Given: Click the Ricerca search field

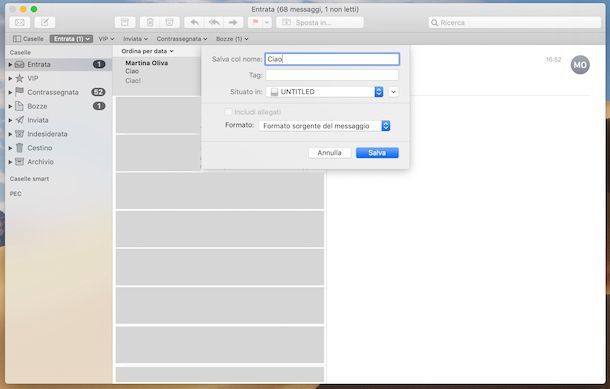Looking at the screenshot, I should click(514, 23).
